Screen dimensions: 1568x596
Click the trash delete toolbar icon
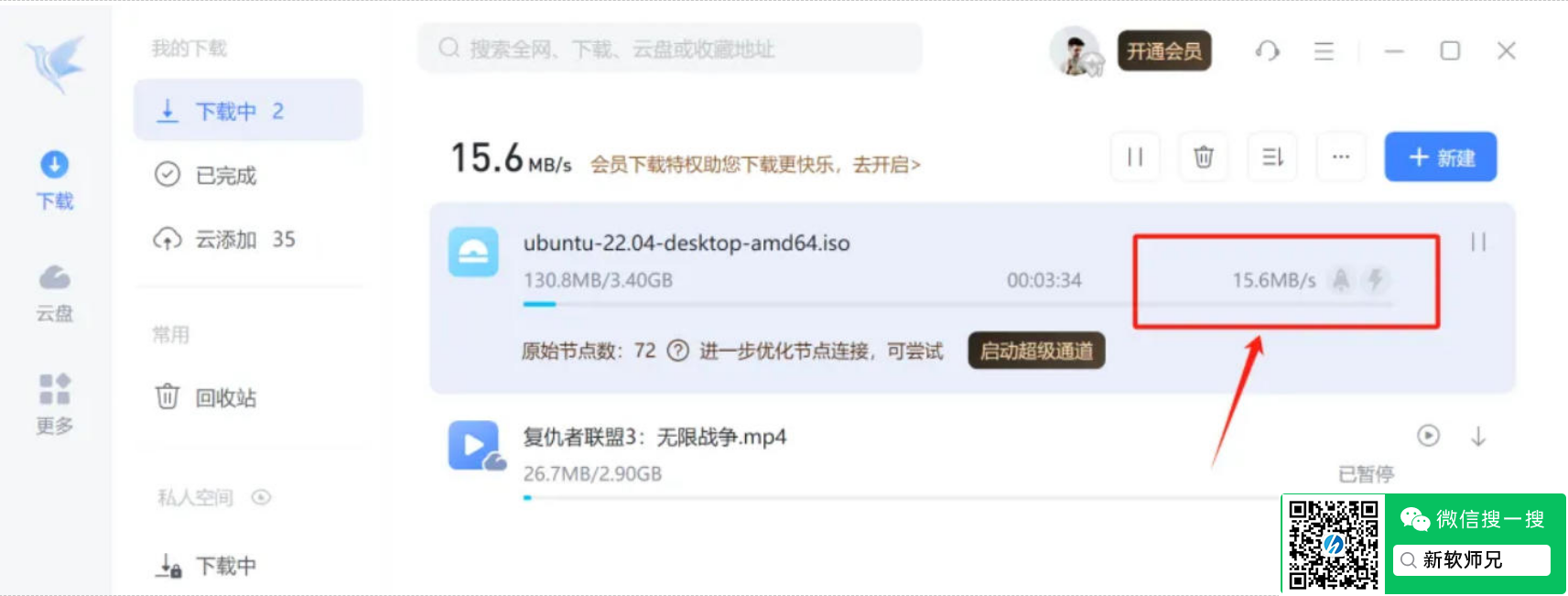coord(1204,157)
